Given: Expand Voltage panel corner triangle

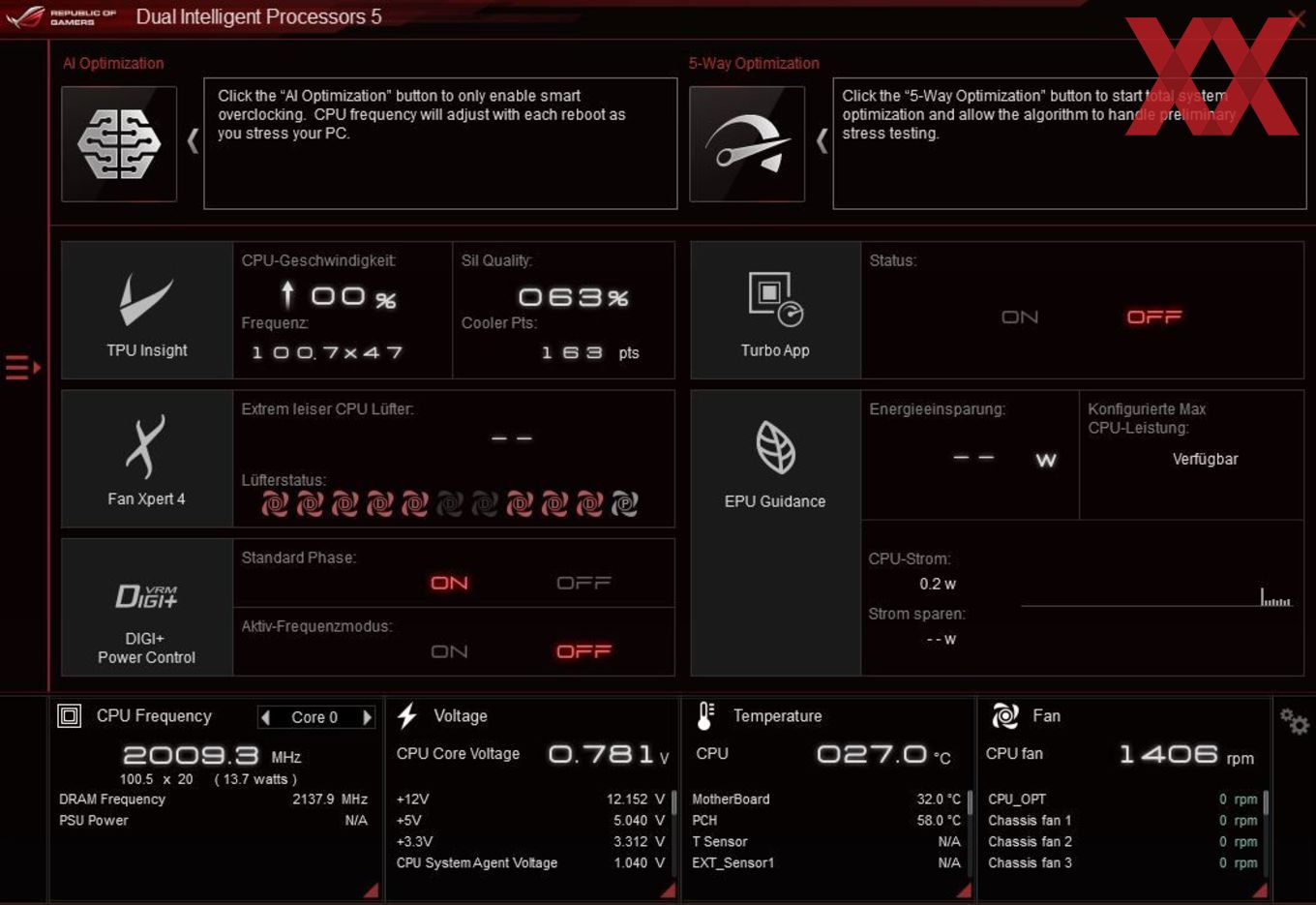Looking at the screenshot, I should pyautogui.click(x=668, y=890).
